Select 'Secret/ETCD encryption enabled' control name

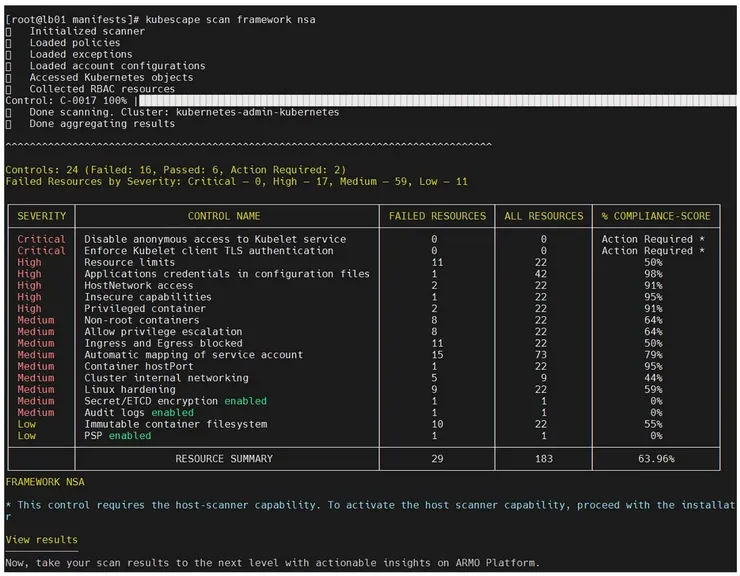[x=176, y=401]
